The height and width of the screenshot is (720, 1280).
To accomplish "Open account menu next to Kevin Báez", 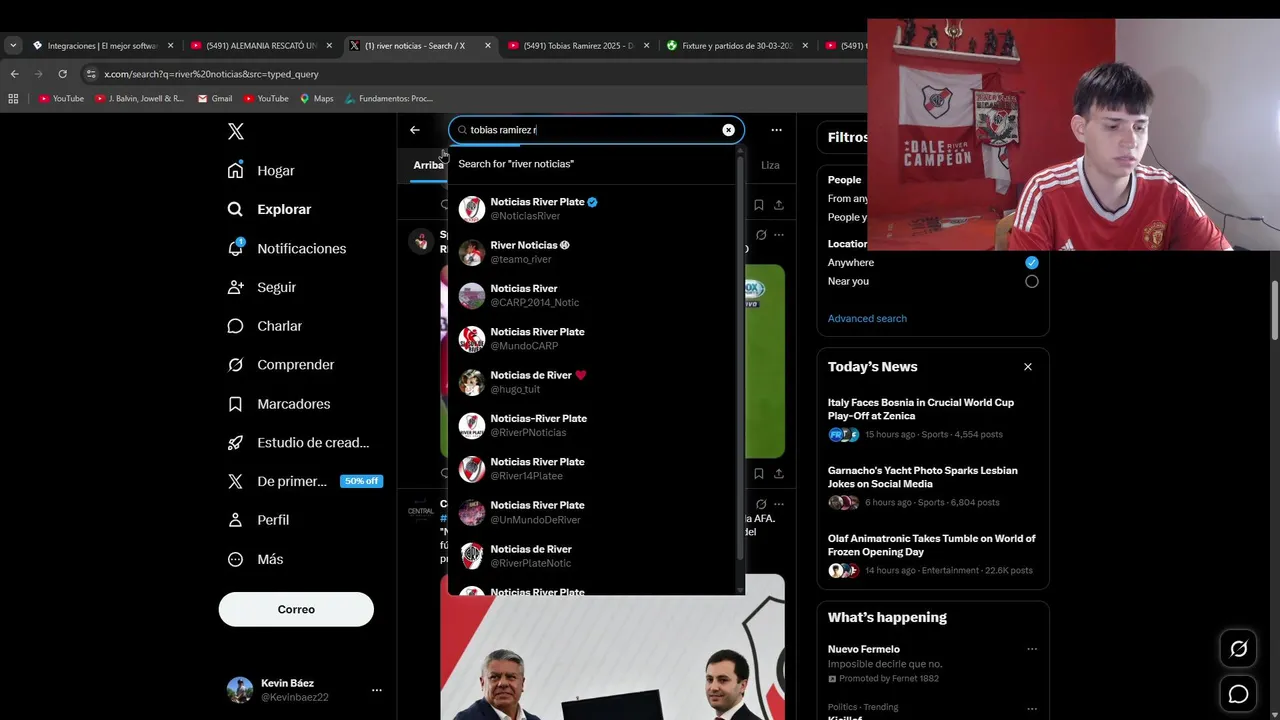I will coord(376,690).
